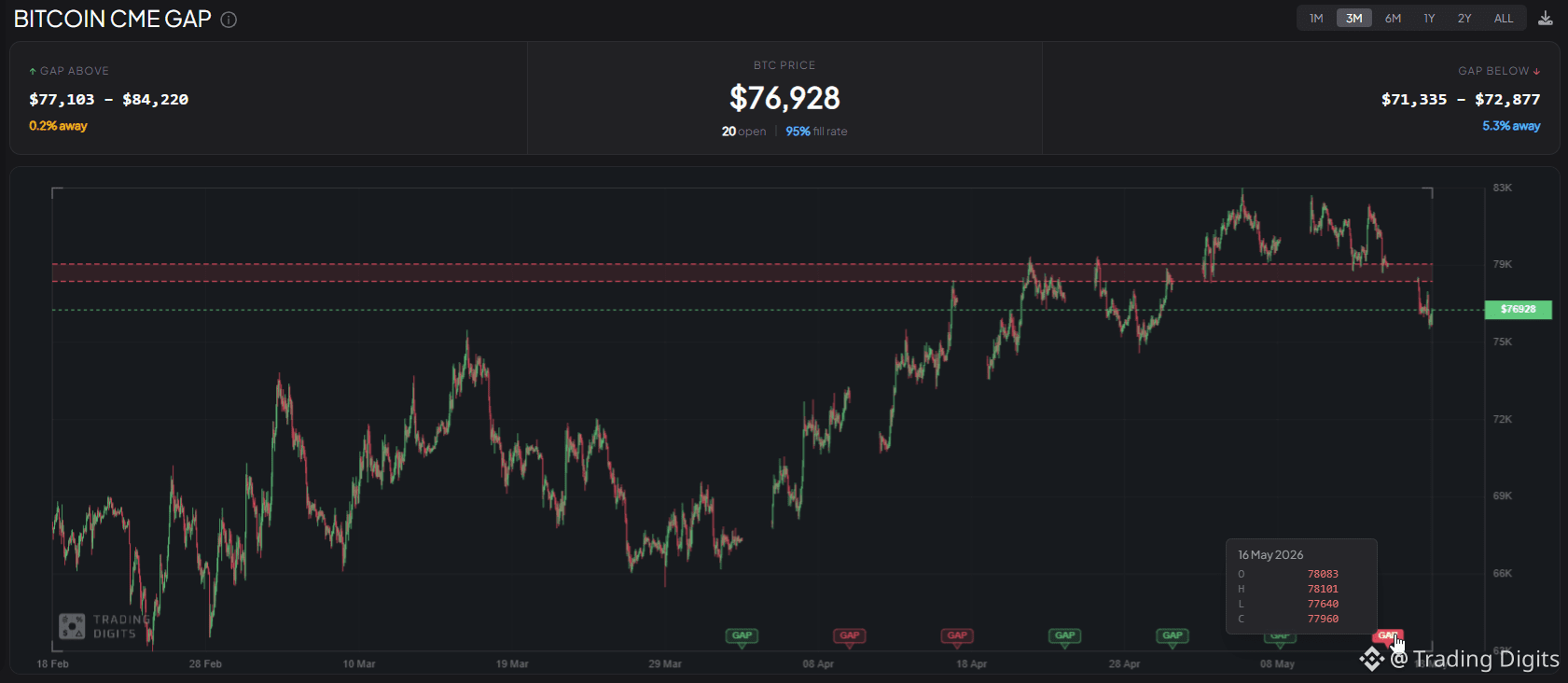Viewport: 1568px width, 683px height.
Task: Click the green GAP marker just right of 28 Apr
Action: (x=1173, y=636)
